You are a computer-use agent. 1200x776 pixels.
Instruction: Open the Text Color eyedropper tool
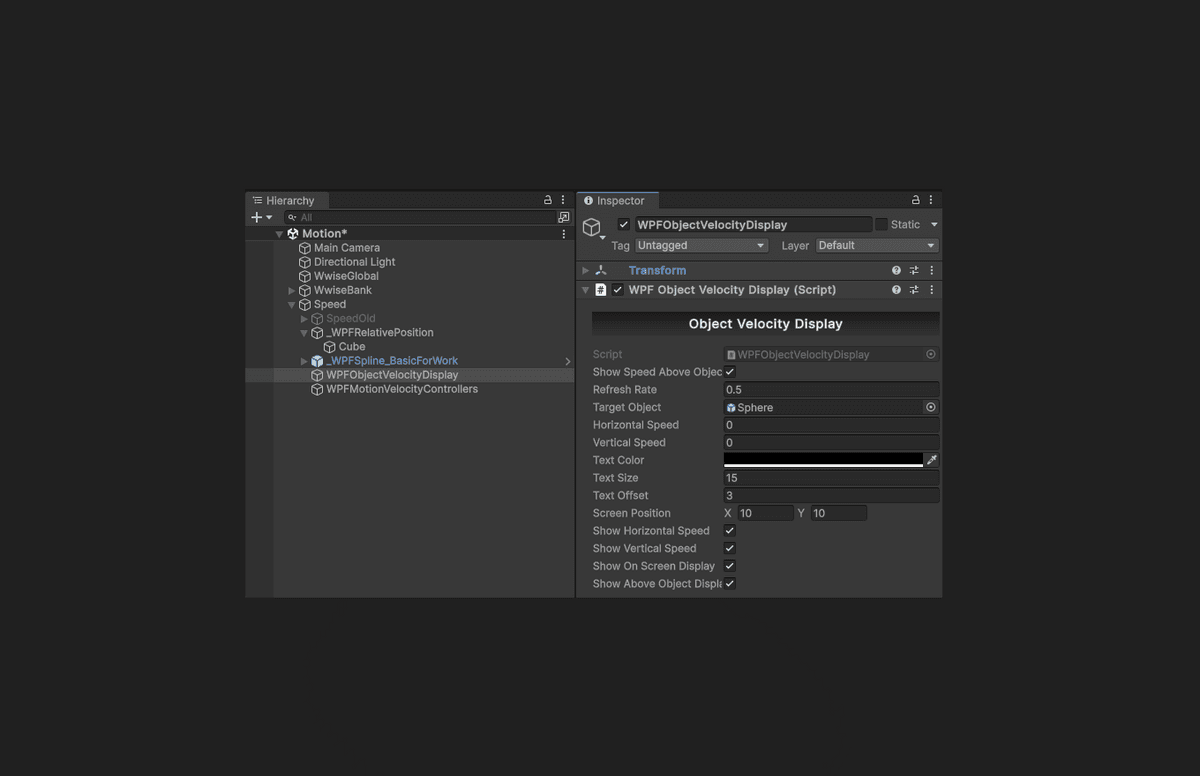coord(932,460)
